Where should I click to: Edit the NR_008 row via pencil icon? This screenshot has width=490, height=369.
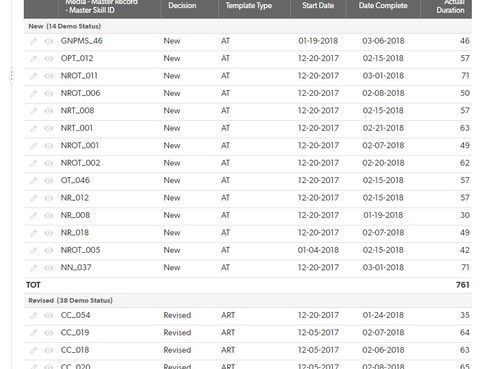click(33, 216)
